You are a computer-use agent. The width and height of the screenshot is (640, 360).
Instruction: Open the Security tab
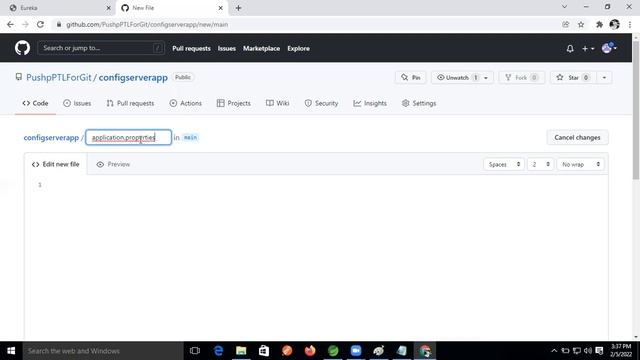(x=322, y=103)
